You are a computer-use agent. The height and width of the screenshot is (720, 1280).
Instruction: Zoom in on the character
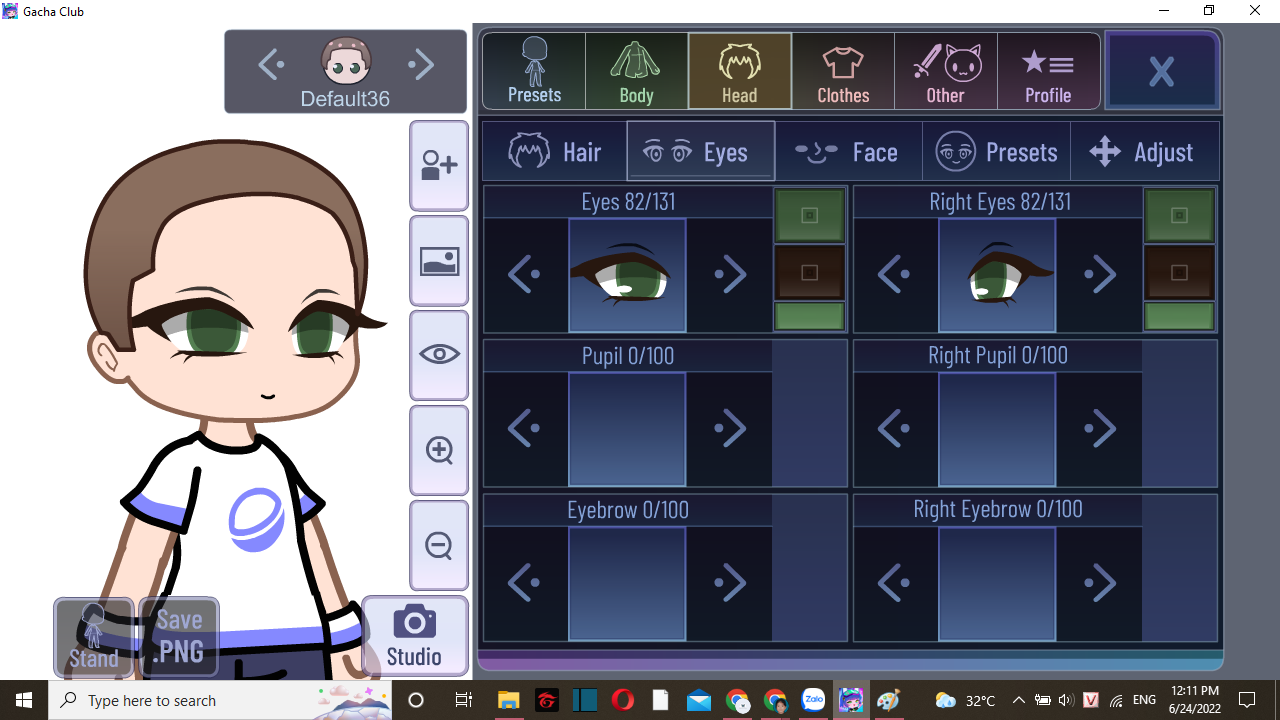439,450
